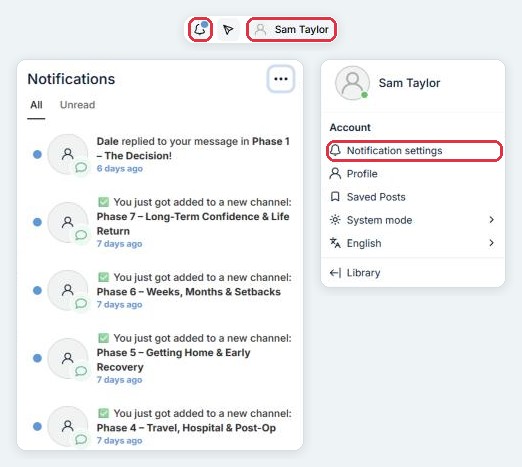
Task: Click bell icon beside Notification settings
Action: tap(335, 150)
